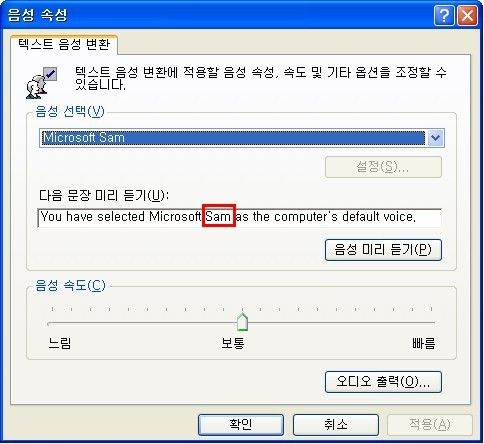Viewport: 484px width, 444px height.
Task: Click the text-to-speech head icon
Action: pyautogui.click(x=41, y=83)
